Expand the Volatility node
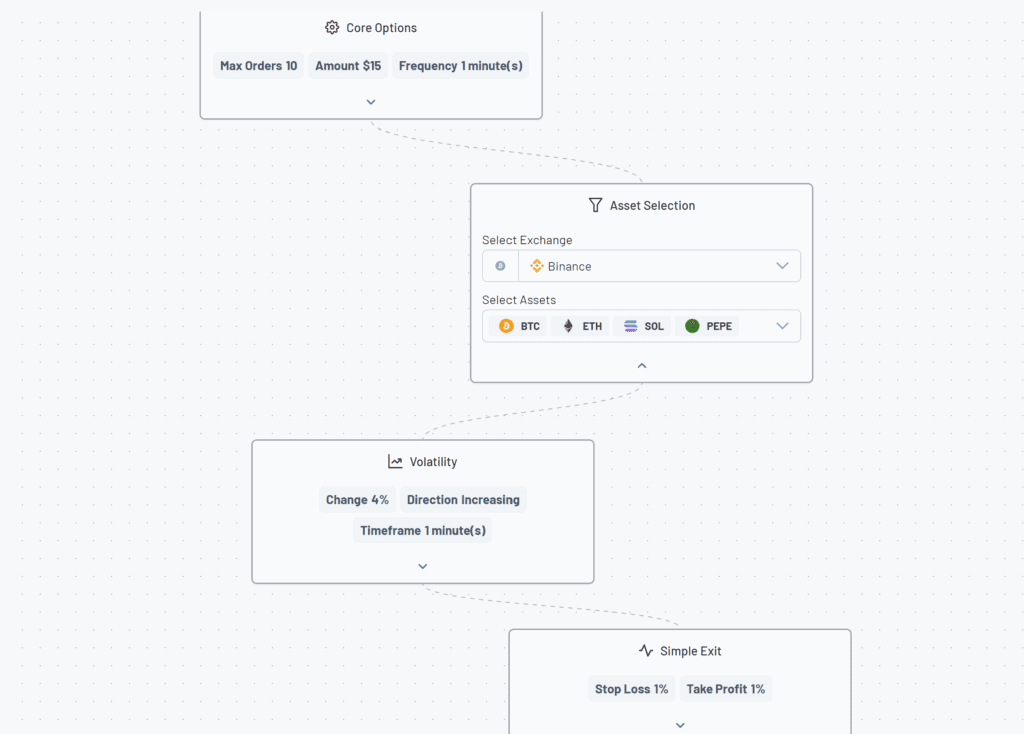The image size is (1024, 734). tap(423, 566)
